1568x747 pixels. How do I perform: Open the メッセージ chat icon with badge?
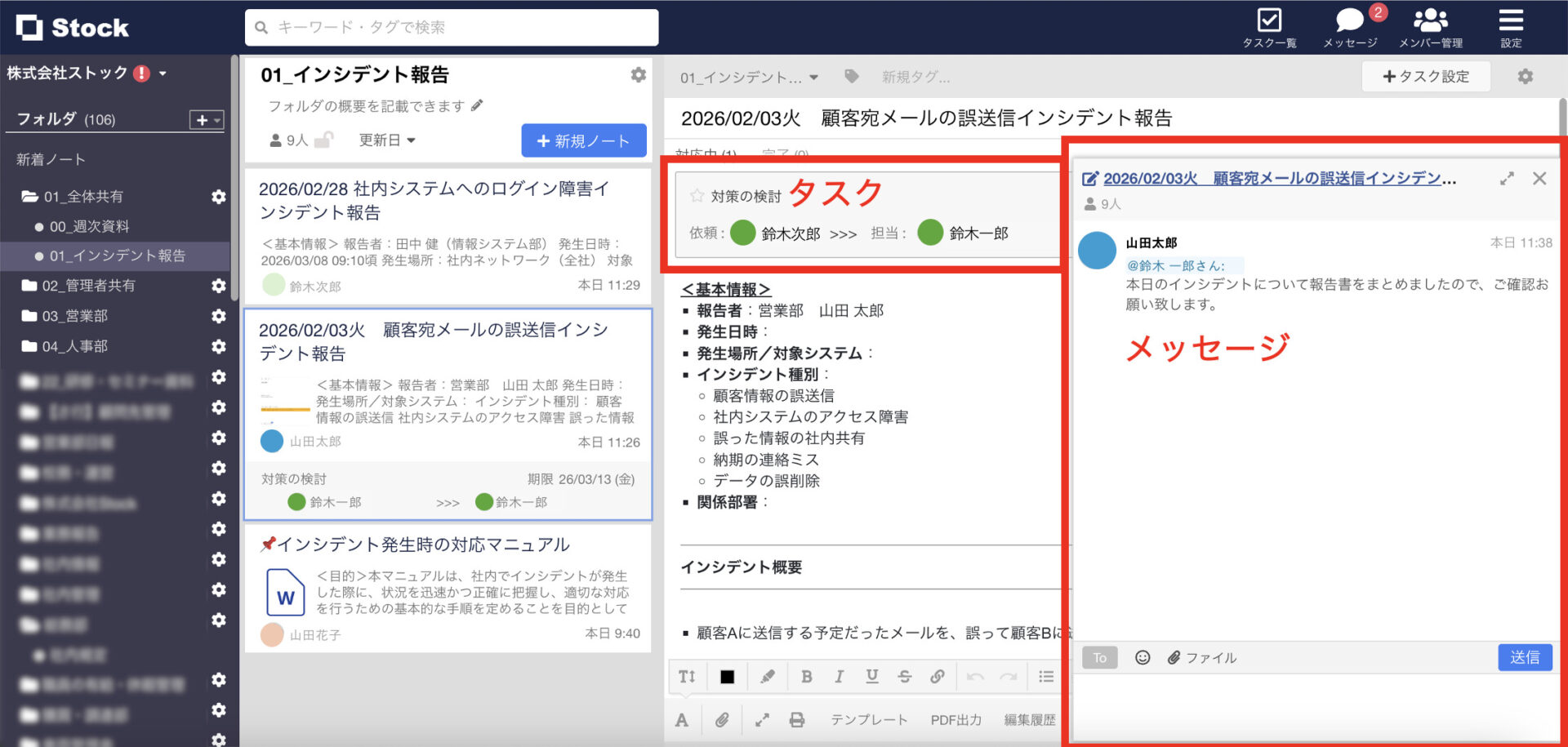click(1347, 24)
